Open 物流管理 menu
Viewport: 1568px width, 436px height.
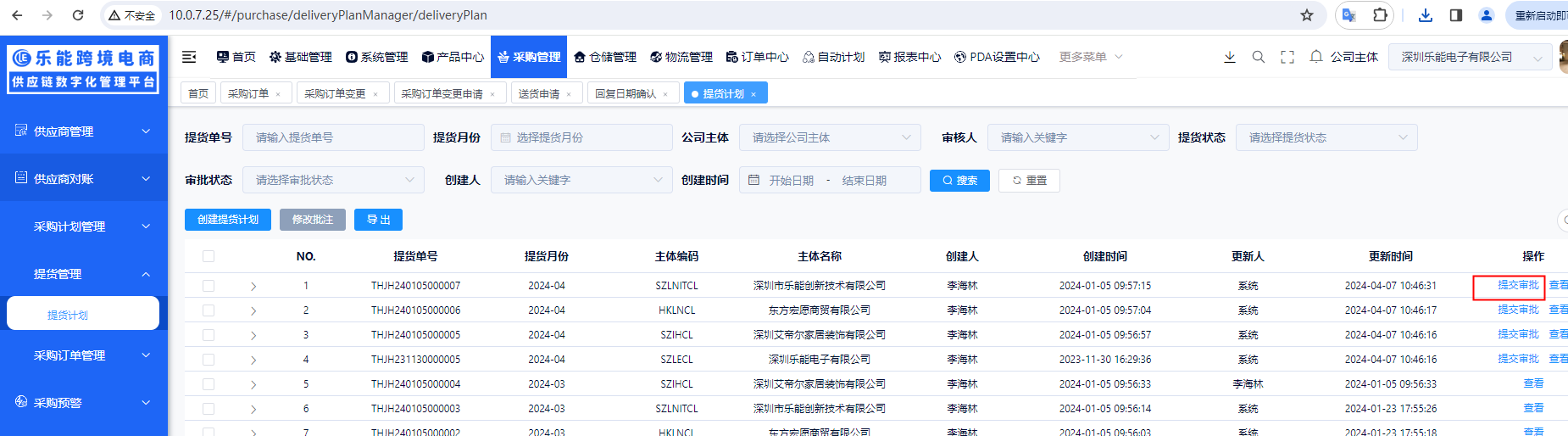[681, 57]
